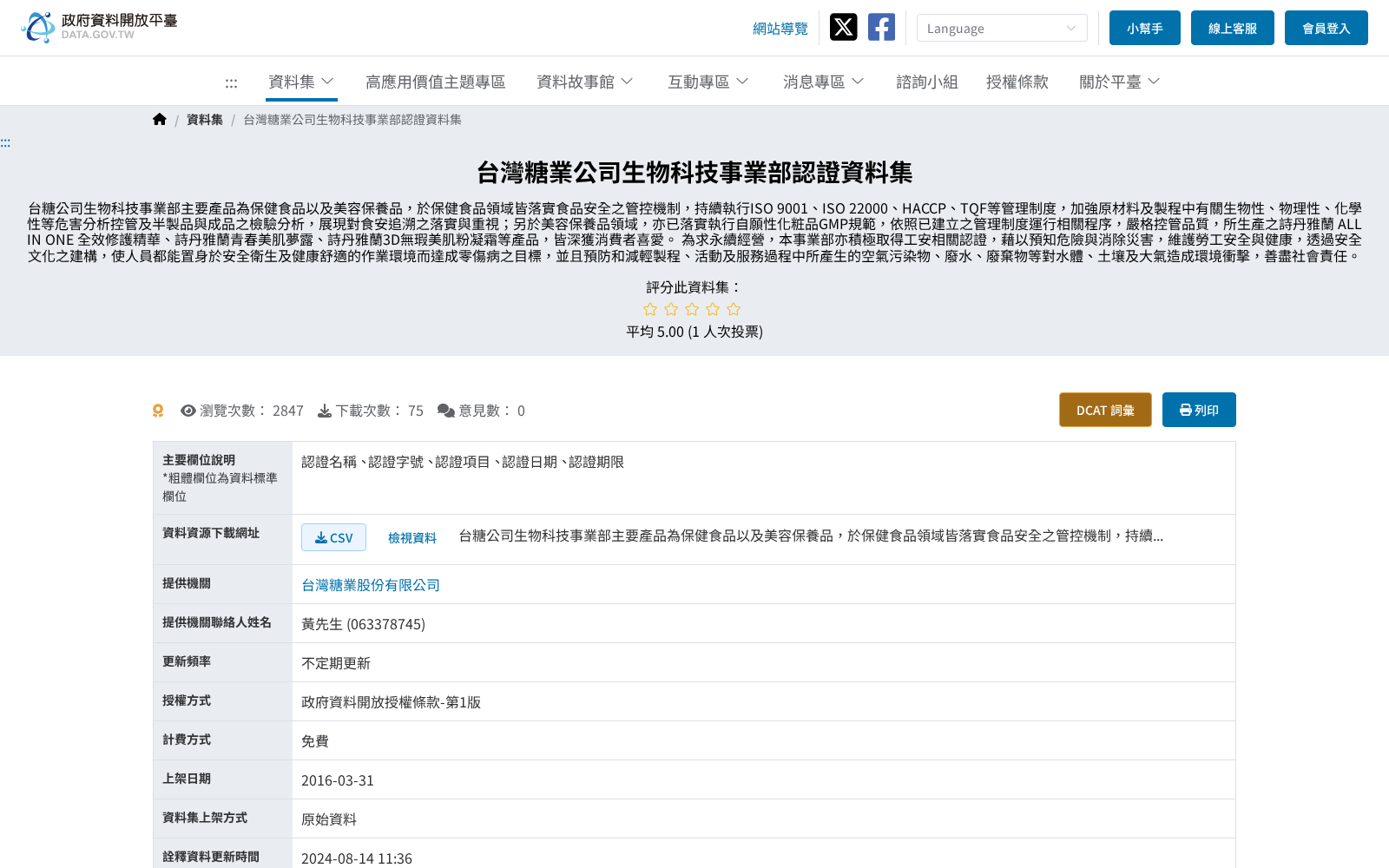Click the comments icon beside 意見數
Image resolution: width=1389 pixels, height=868 pixels.
(446, 411)
